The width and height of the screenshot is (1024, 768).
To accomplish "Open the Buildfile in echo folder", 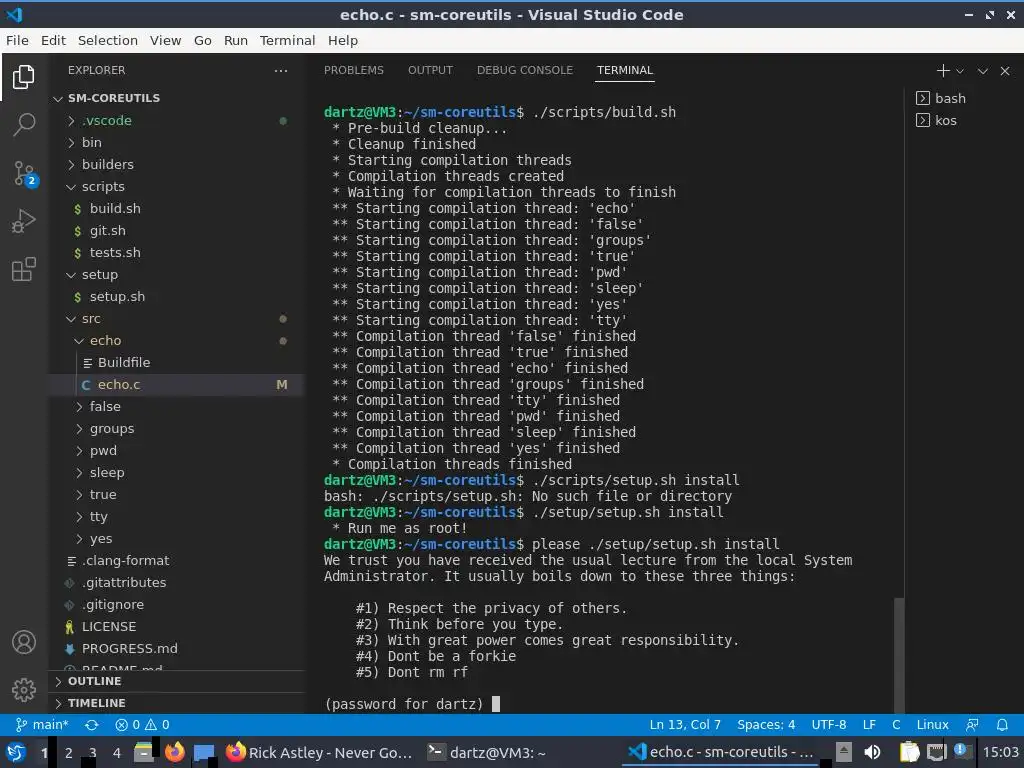I will coord(176,362).
